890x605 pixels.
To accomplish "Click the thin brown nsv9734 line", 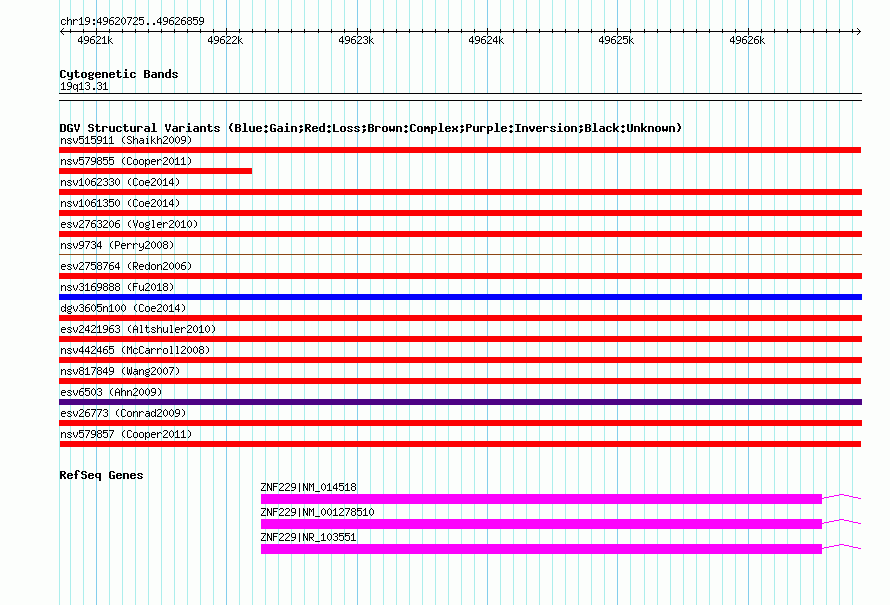I will click(460, 254).
